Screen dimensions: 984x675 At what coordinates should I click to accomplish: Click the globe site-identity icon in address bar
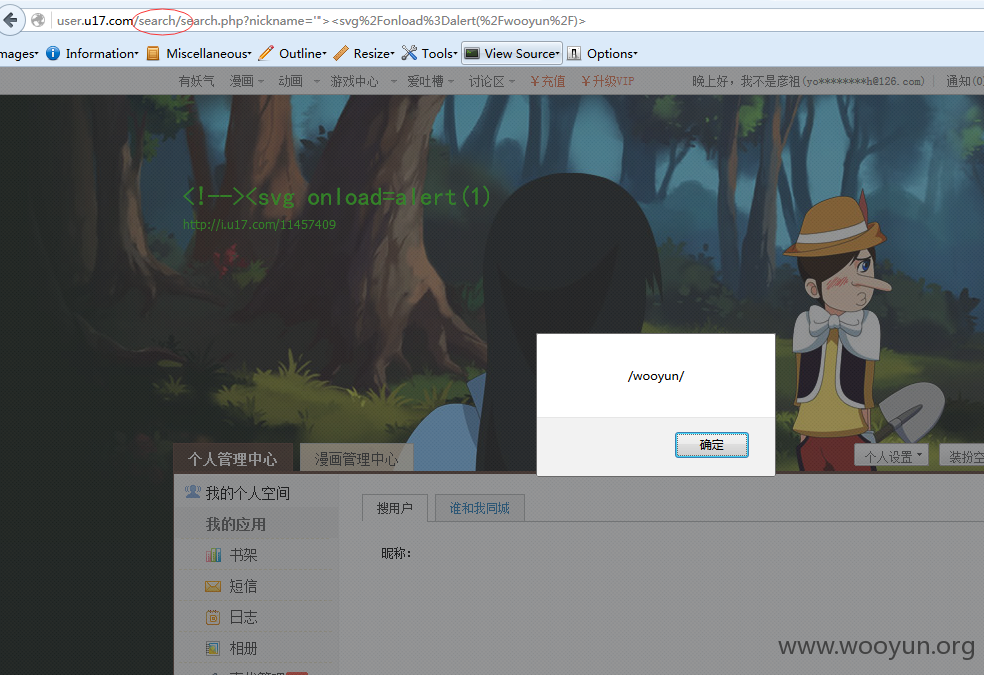(38, 20)
